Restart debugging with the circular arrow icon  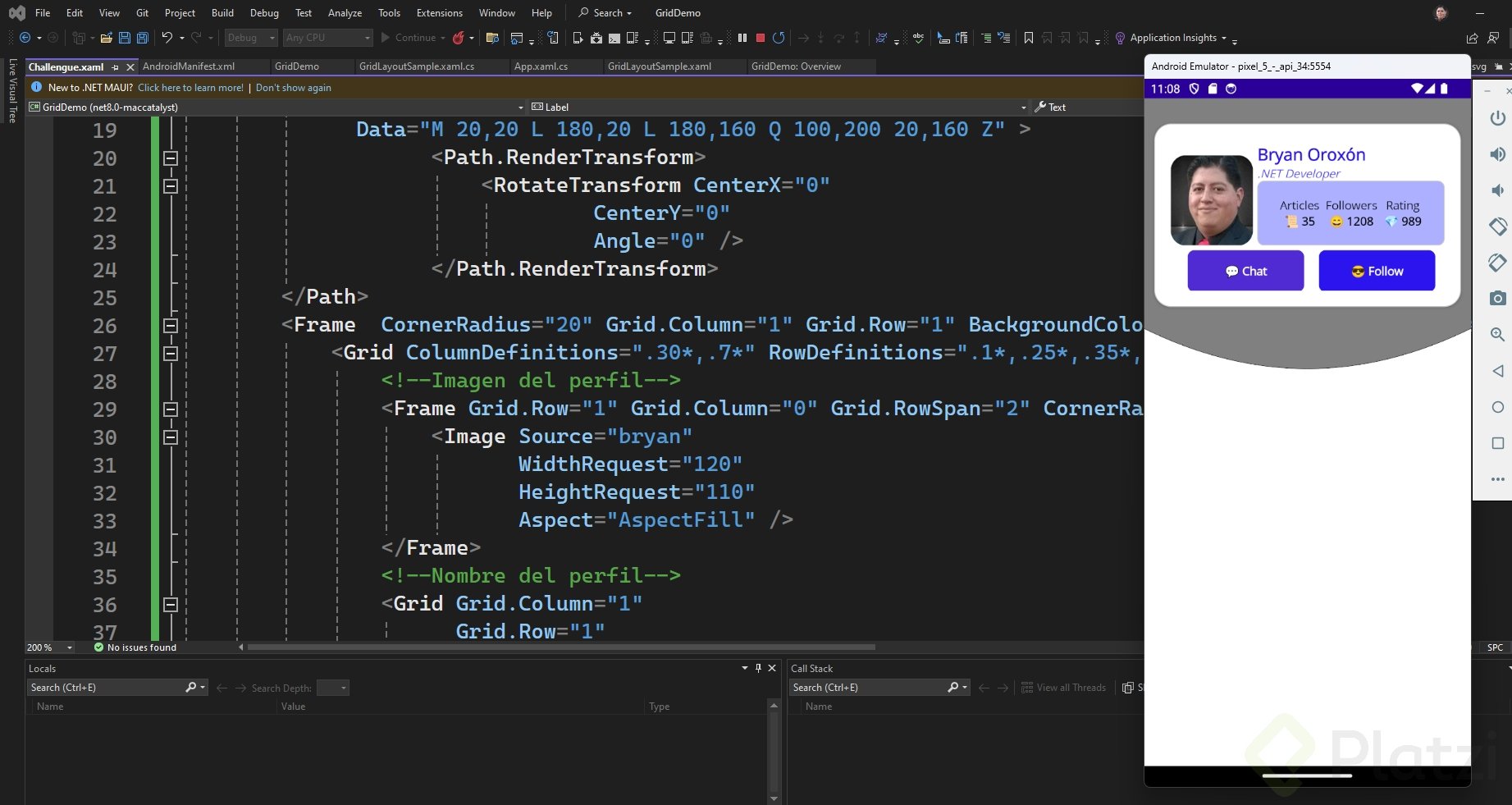point(779,38)
